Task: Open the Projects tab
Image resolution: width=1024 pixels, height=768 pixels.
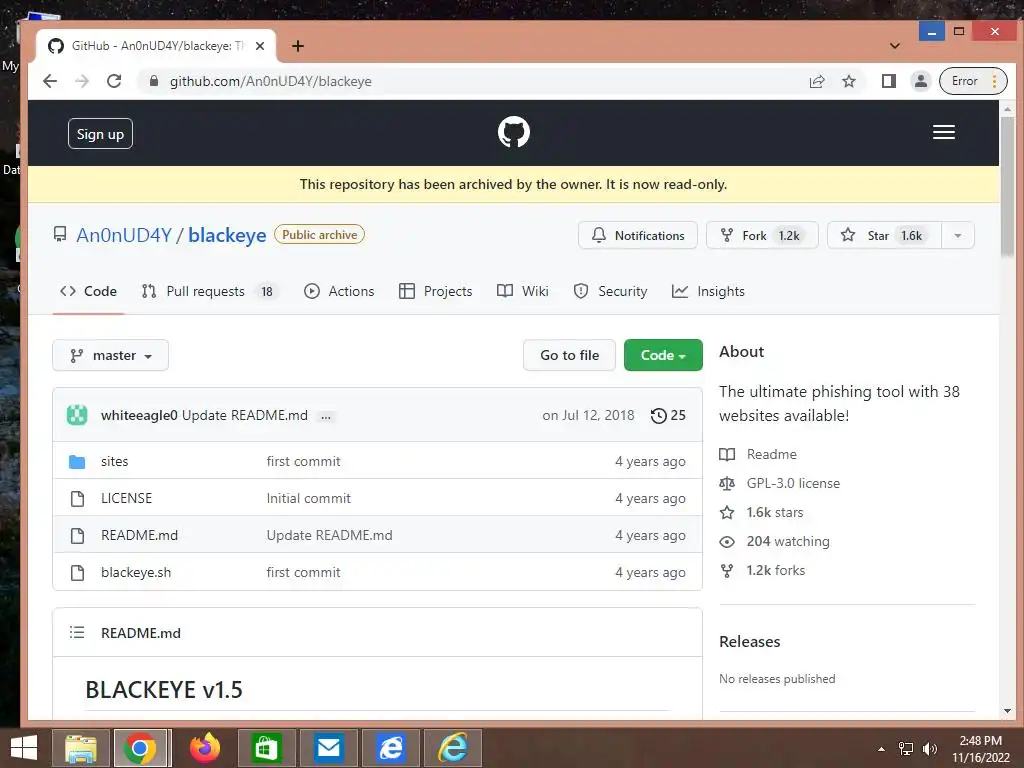Action: 436,291
